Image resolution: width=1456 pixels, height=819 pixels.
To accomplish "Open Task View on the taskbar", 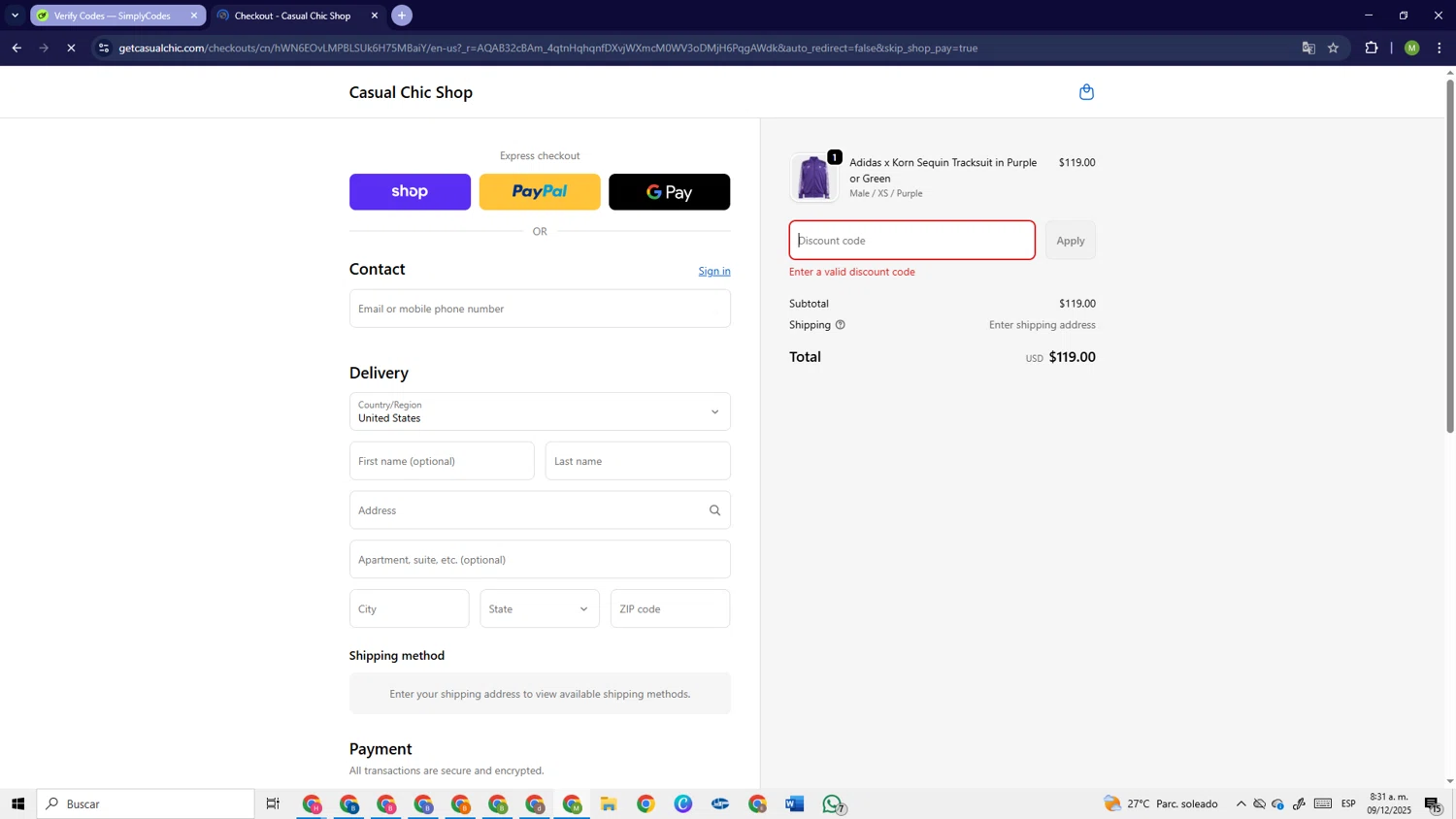I will coord(273,803).
